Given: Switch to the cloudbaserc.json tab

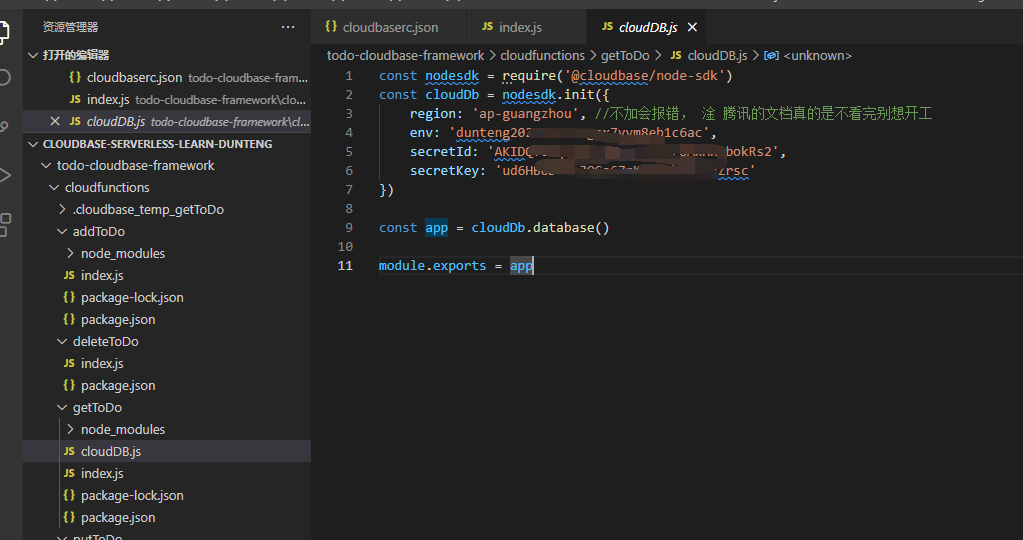Looking at the screenshot, I should (x=389, y=27).
